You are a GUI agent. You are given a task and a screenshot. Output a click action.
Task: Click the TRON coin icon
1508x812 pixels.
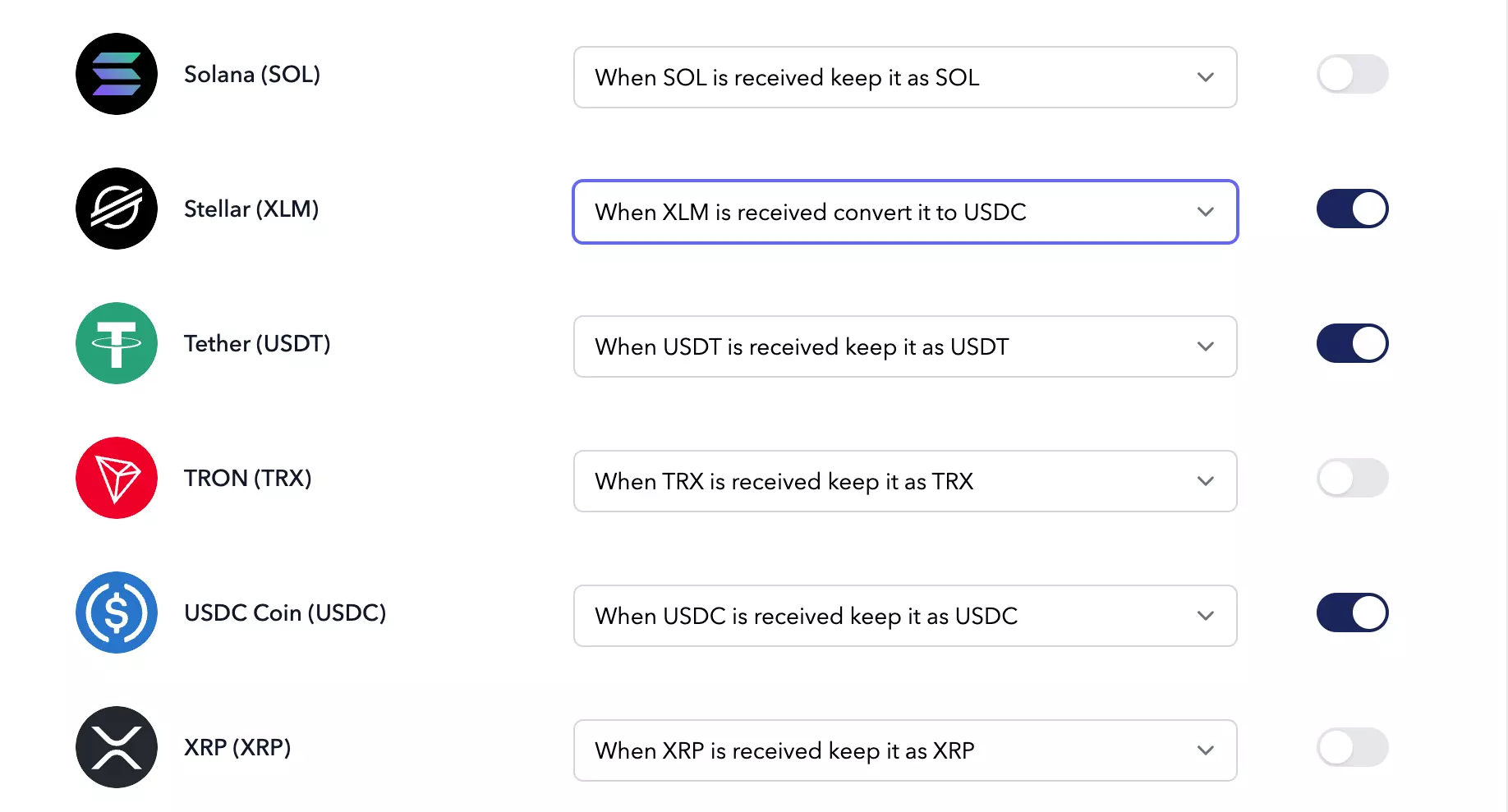coord(117,478)
